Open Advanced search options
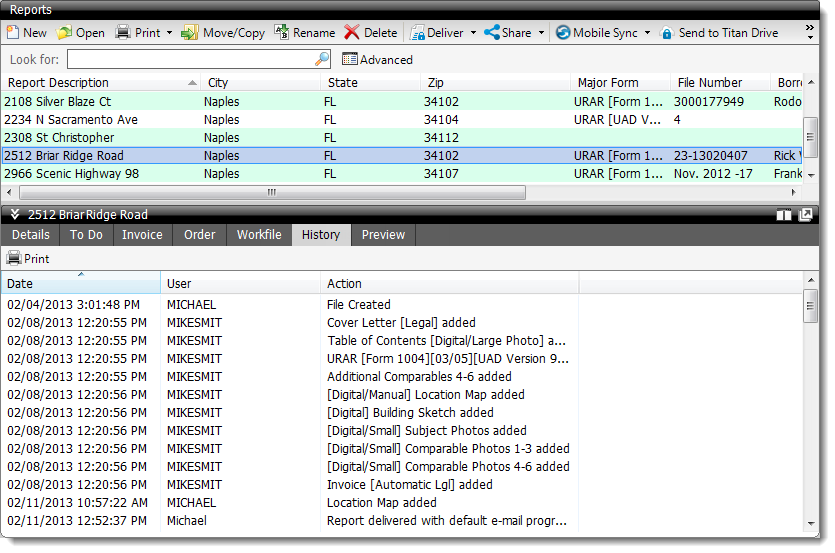Viewport: 835px width, 553px height. (377, 60)
